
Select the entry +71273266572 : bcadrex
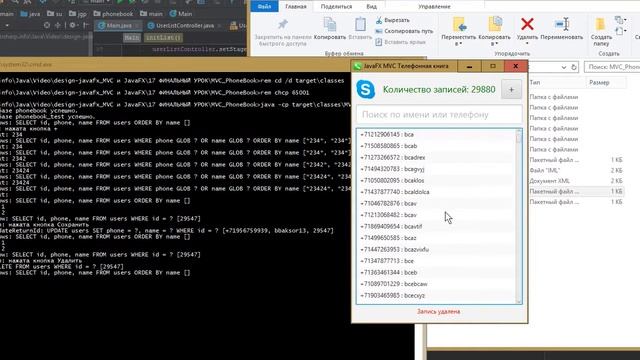(x=436, y=157)
